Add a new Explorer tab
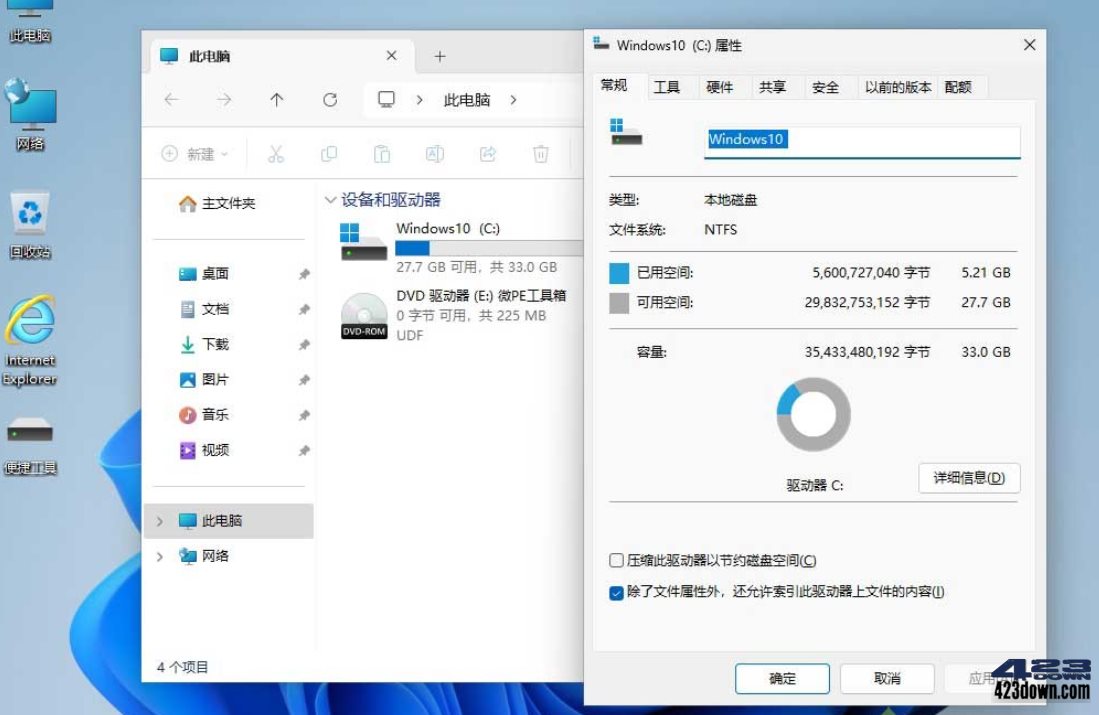This screenshot has height=715, width=1099. click(x=439, y=56)
